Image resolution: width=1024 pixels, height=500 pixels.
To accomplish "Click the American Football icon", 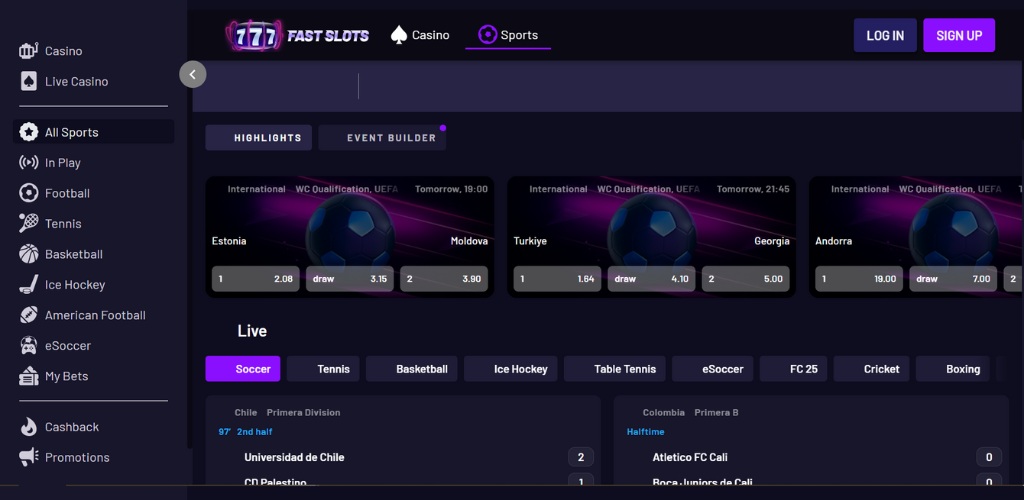I will 28,315.
